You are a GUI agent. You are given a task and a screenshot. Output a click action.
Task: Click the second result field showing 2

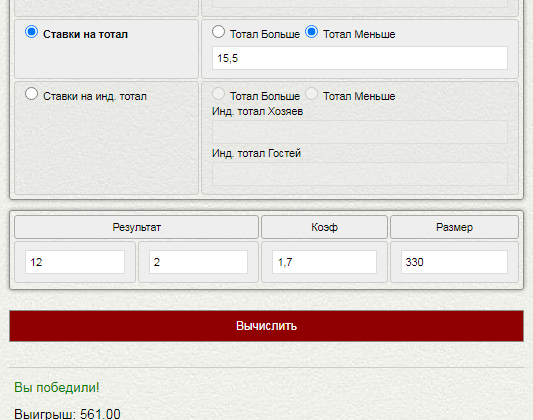[198, 262]
